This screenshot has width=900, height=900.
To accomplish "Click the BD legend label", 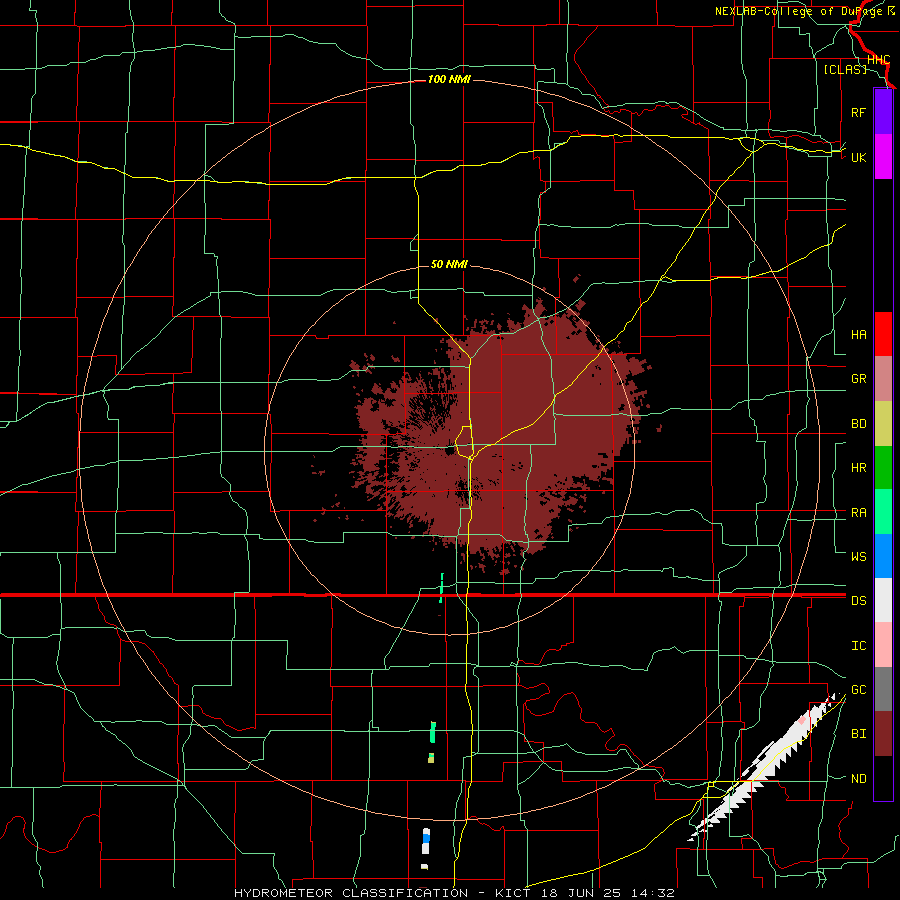I will tap(859, 424).
